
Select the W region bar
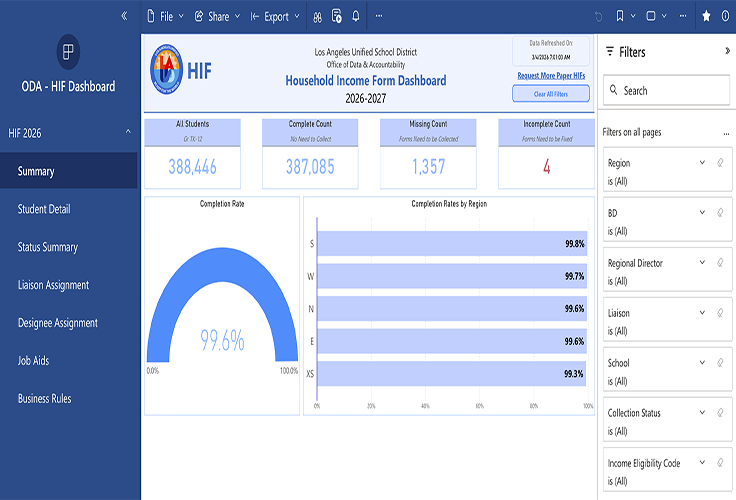[x=452, y=276]
